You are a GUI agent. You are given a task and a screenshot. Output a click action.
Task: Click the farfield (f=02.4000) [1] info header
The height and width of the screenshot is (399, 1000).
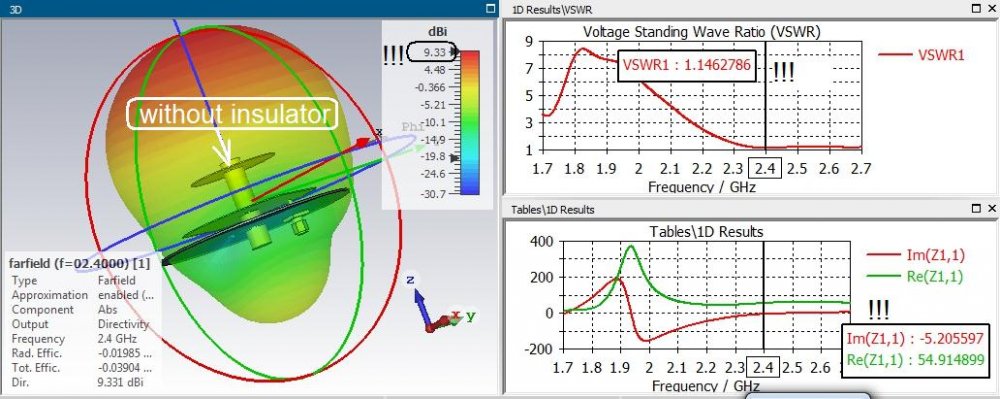click(x=79, y=263)
